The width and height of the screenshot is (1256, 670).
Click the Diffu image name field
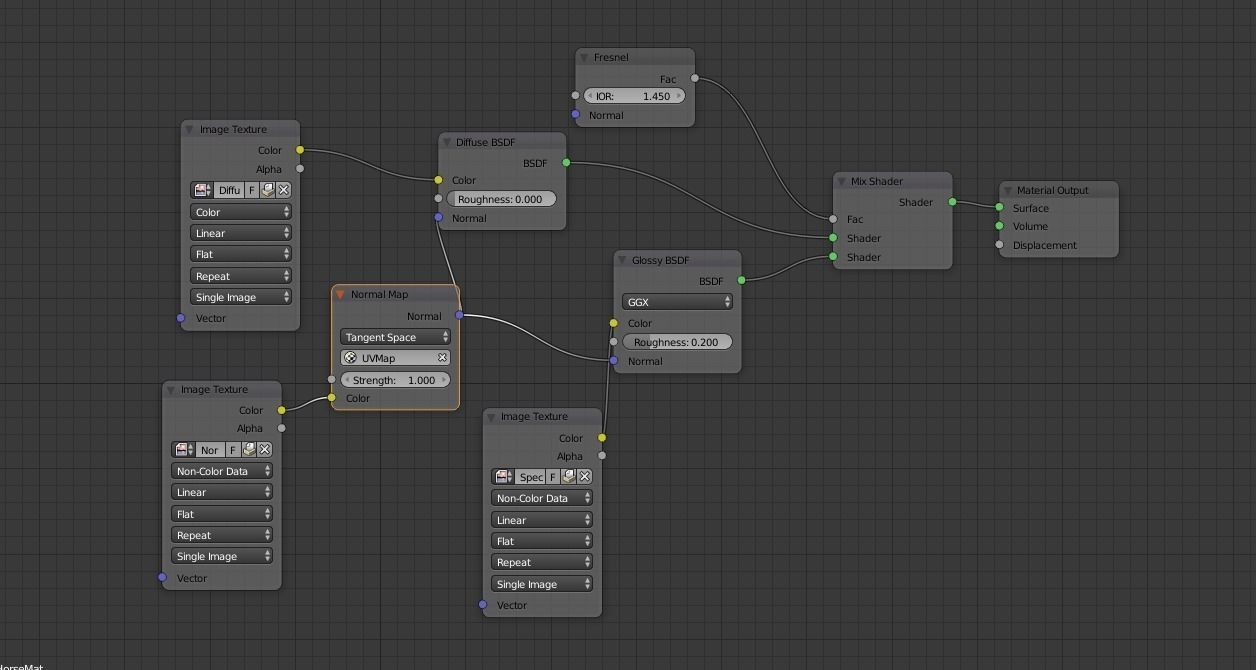(229, 190)
